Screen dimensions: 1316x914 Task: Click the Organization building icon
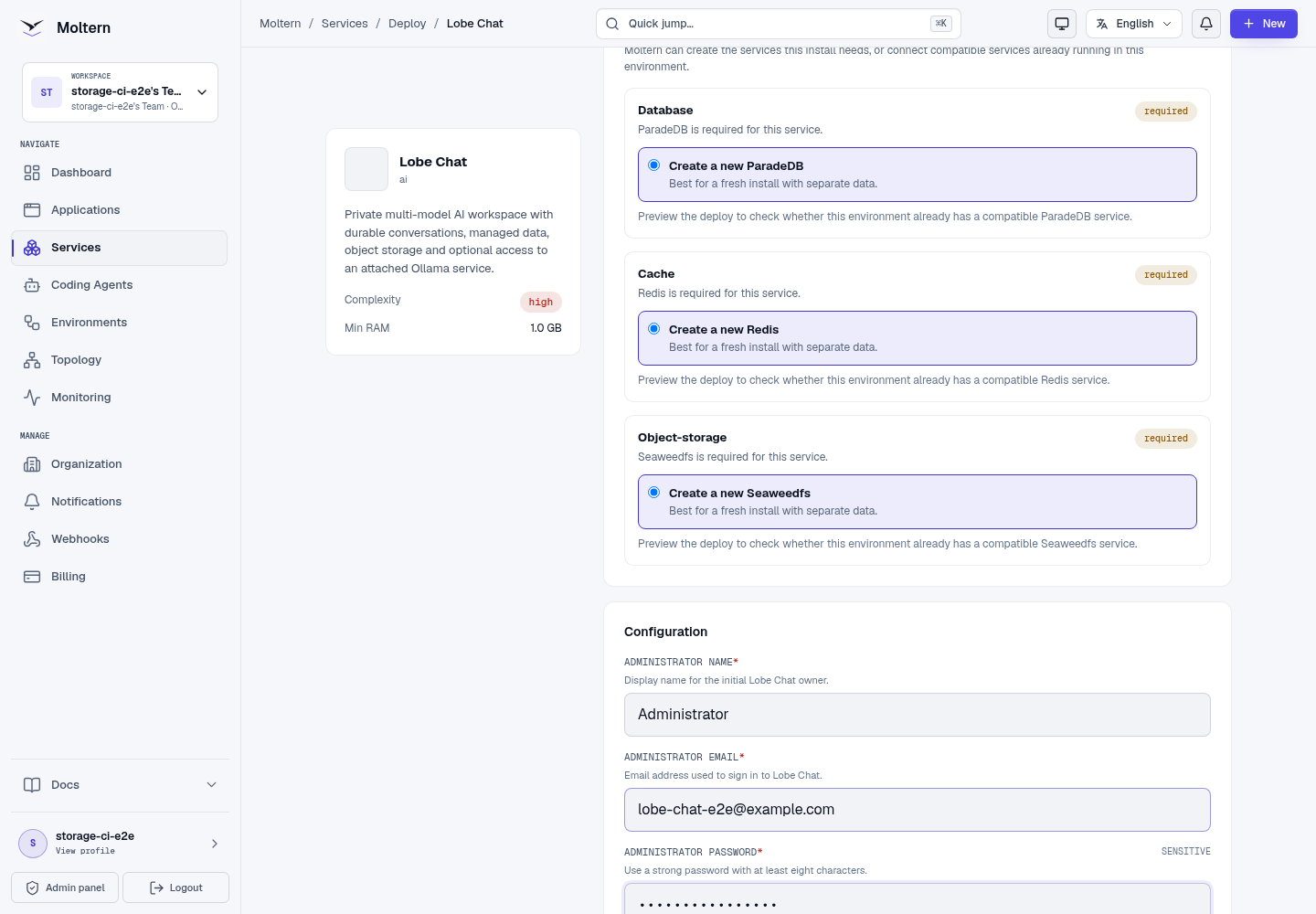tap(32, 464)
